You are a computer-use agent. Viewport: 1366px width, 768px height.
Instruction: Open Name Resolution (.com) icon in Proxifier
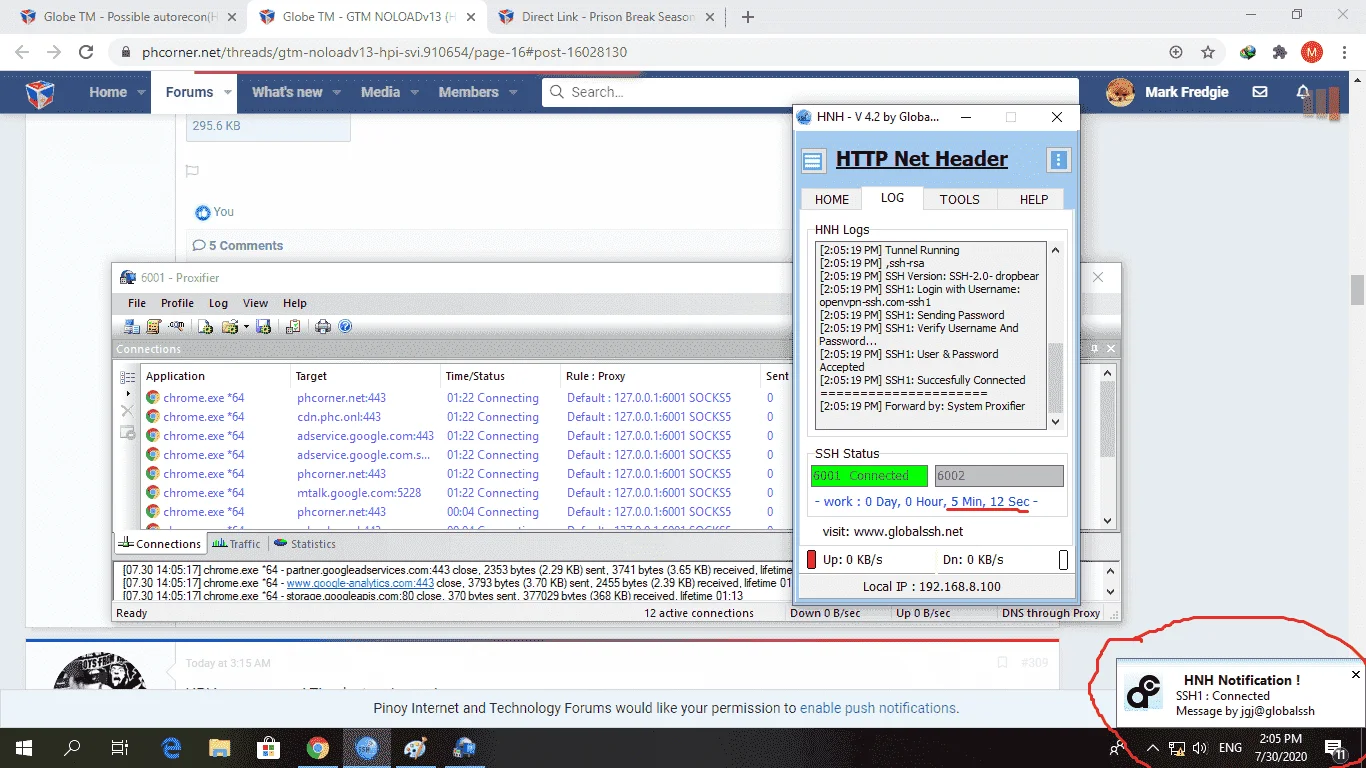pyautogui.click(x=176, y=326)
